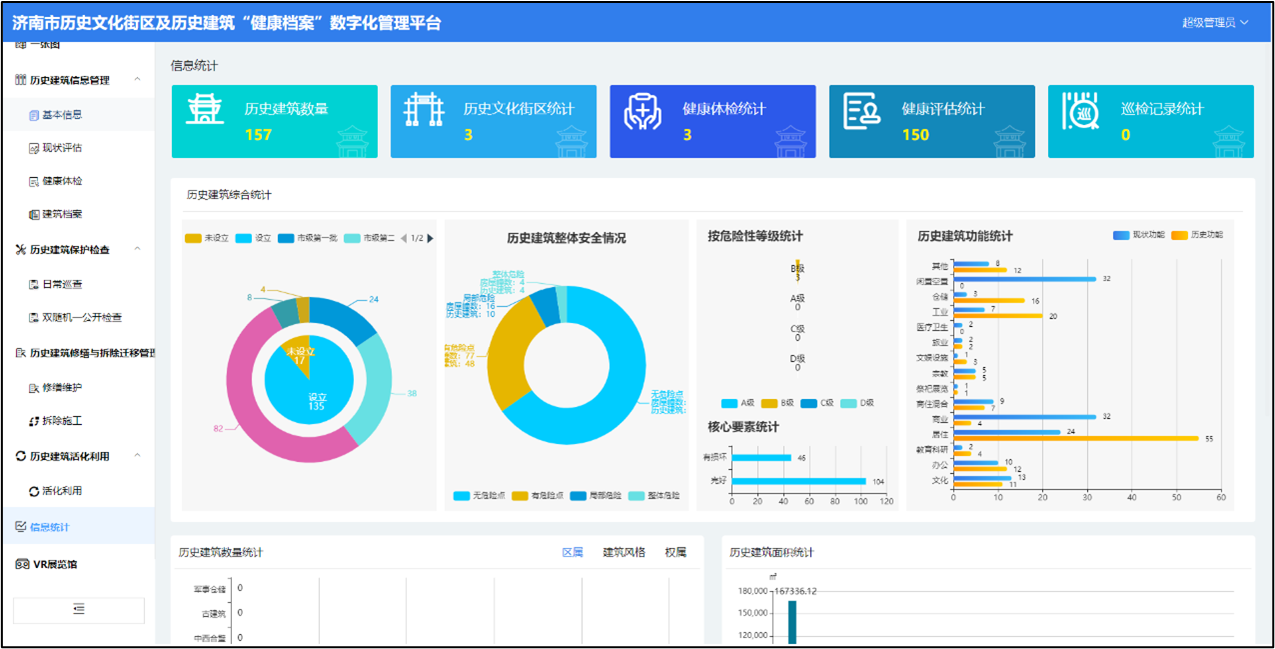1275x649 pixels.
Task: Select the 权属 tab
Action: (676, 552)
